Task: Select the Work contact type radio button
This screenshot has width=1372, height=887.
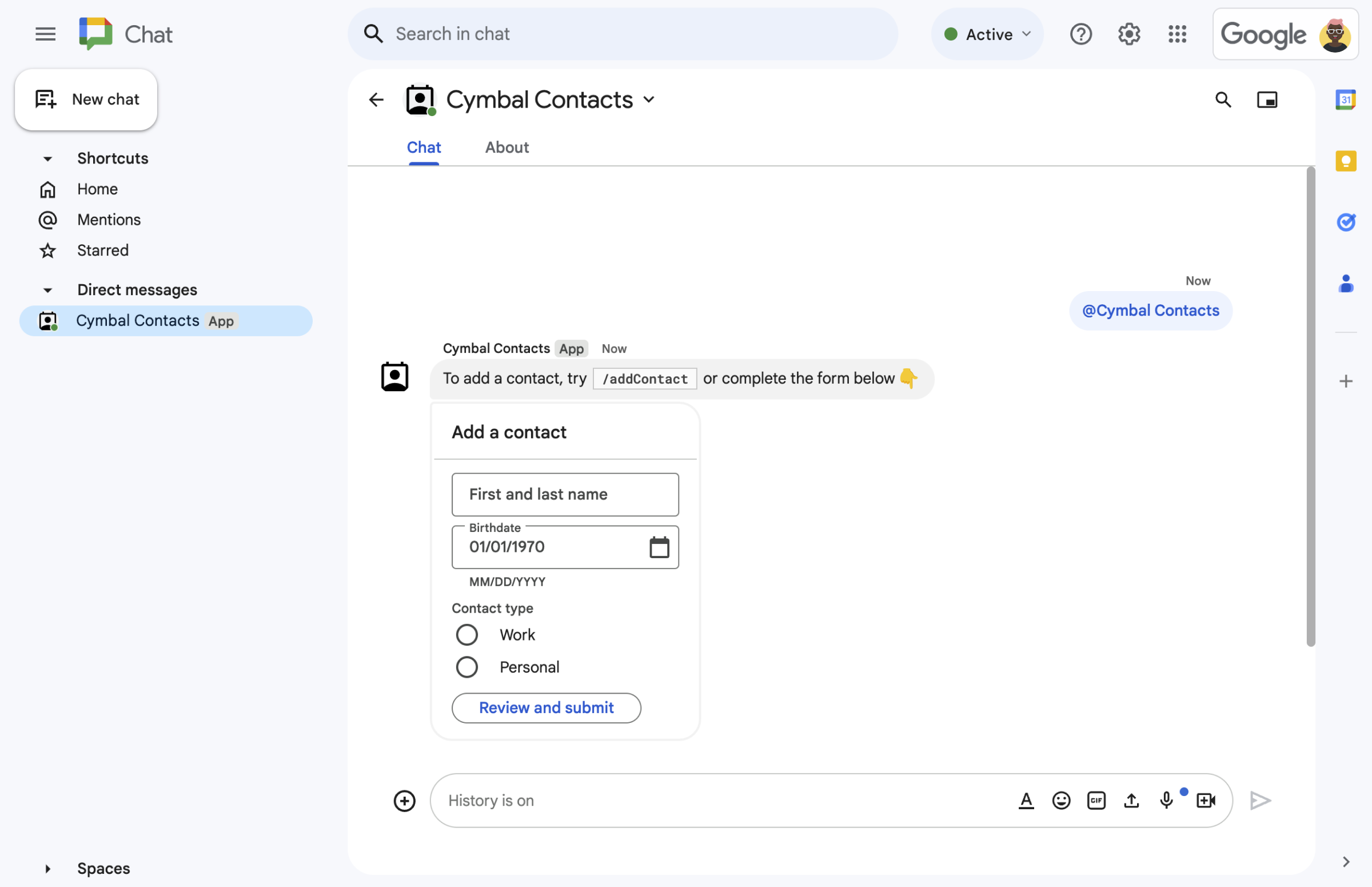Action: pos(465,634)
